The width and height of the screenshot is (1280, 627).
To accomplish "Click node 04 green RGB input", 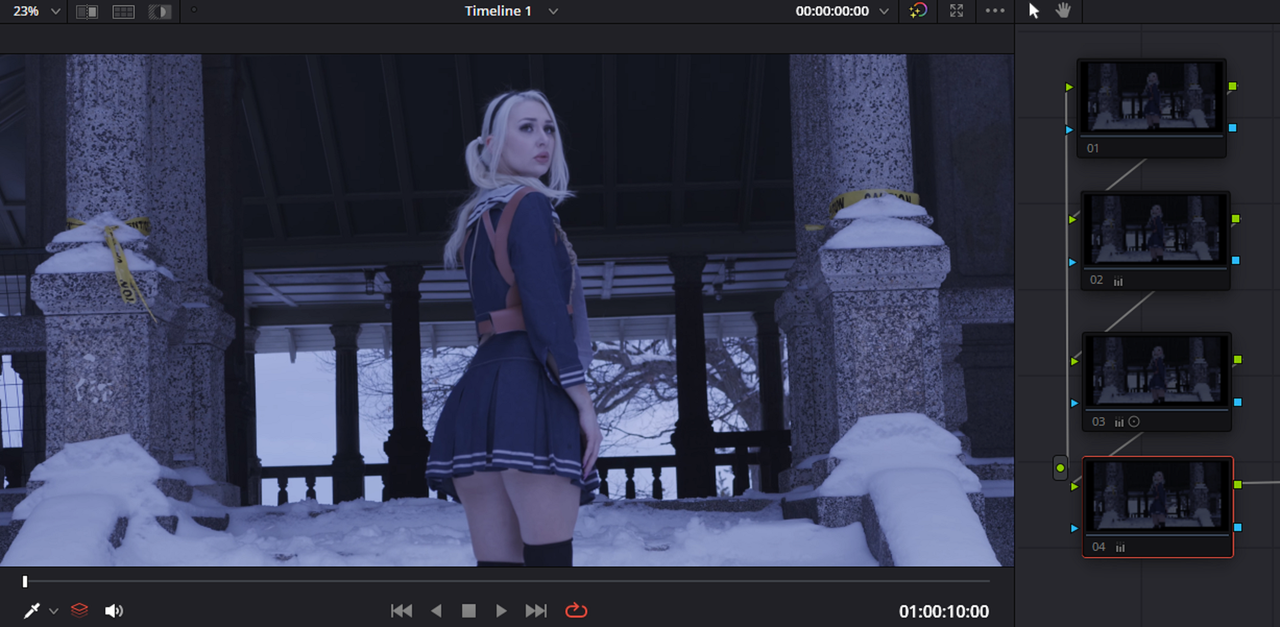I will coord(1075,486).
